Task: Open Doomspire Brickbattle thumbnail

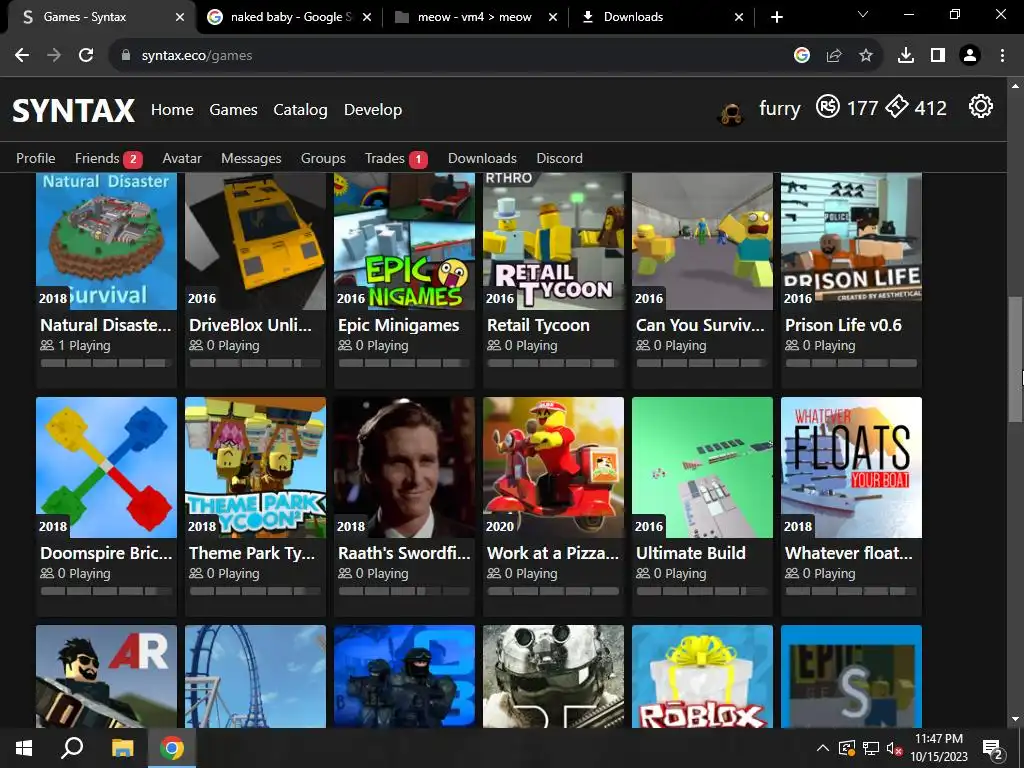Action: [x=106, y=468]
